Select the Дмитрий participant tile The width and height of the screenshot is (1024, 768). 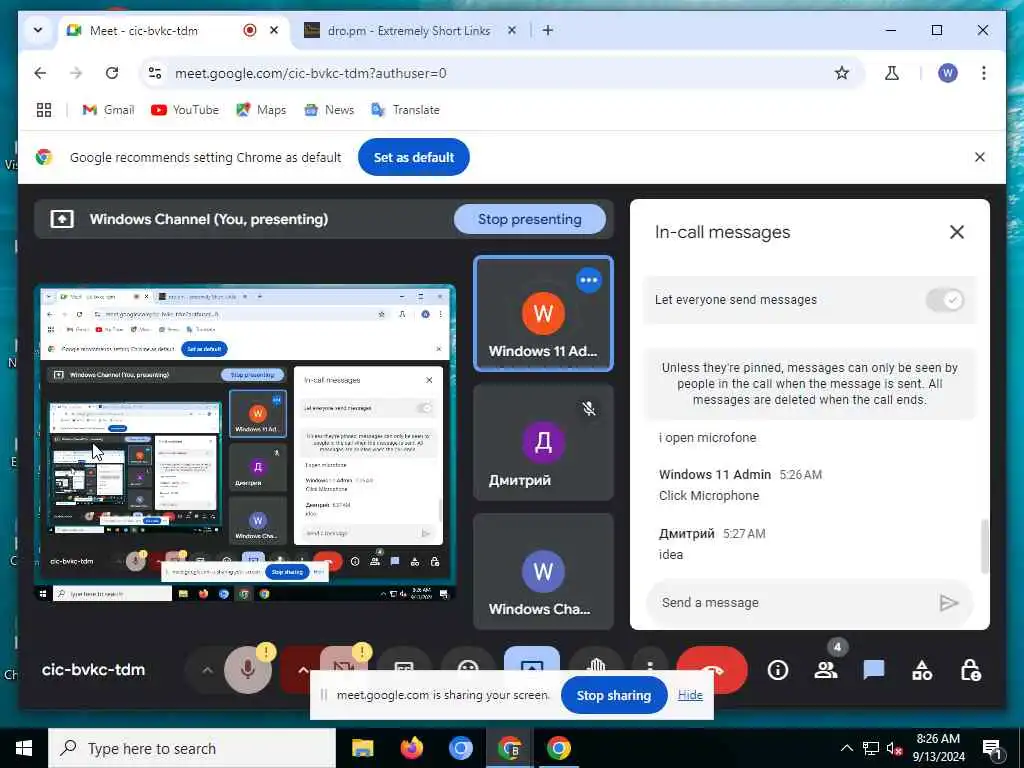coord(543,442)
